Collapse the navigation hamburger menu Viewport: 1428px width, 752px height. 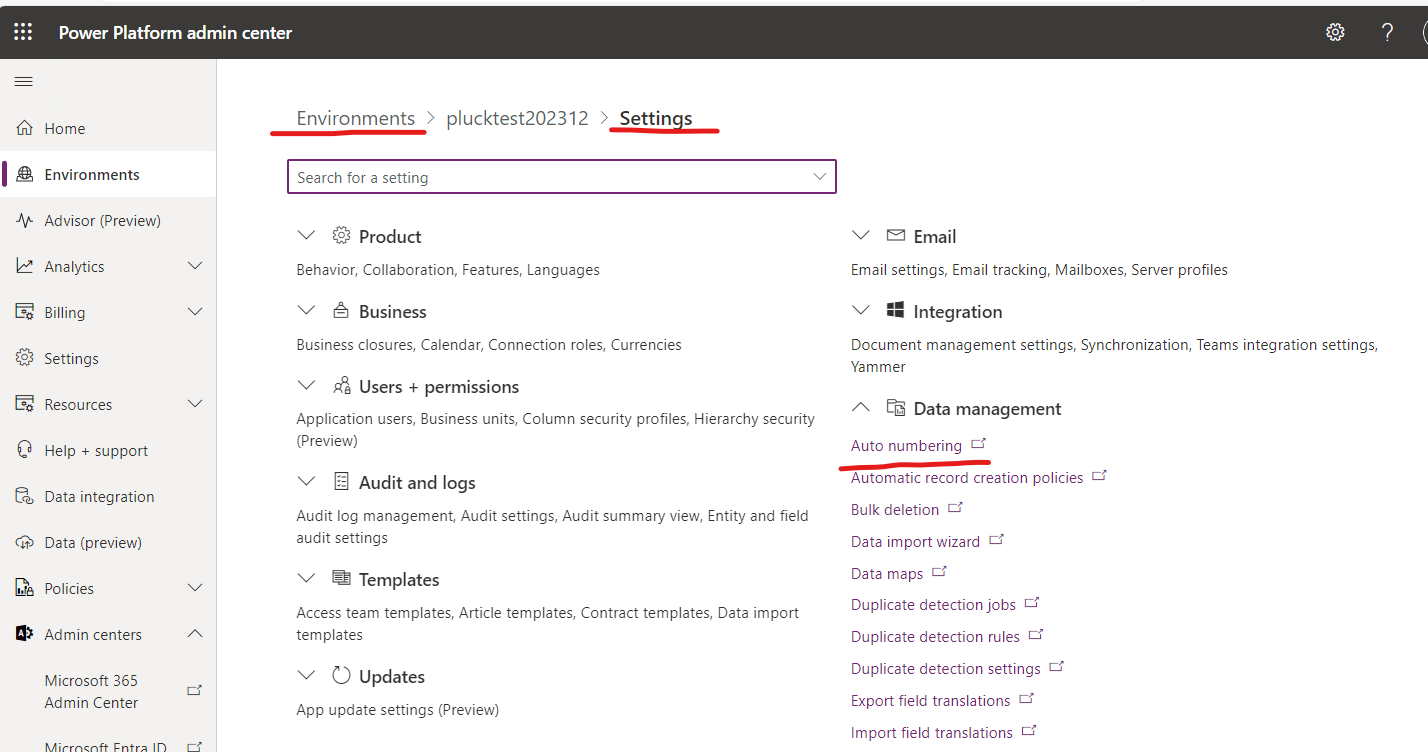tap(24, 82)
